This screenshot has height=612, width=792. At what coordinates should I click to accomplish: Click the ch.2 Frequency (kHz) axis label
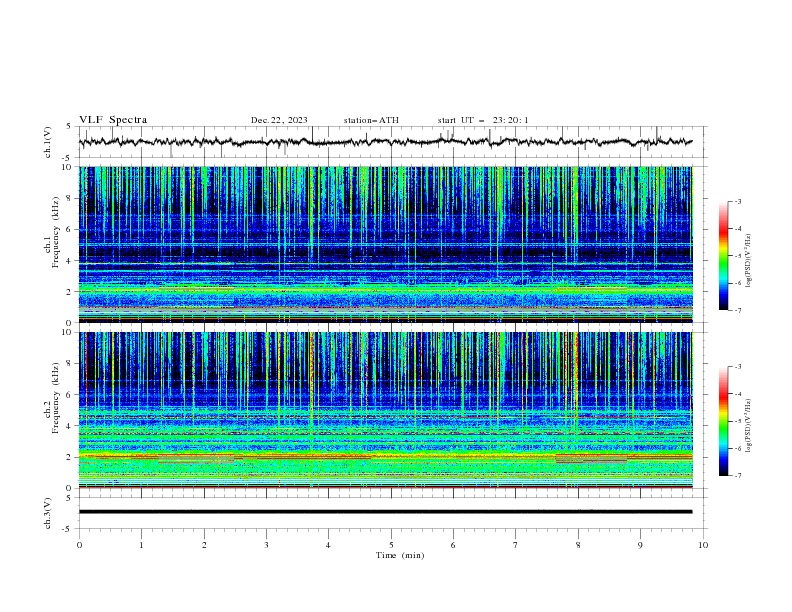(x=52, y=398)
